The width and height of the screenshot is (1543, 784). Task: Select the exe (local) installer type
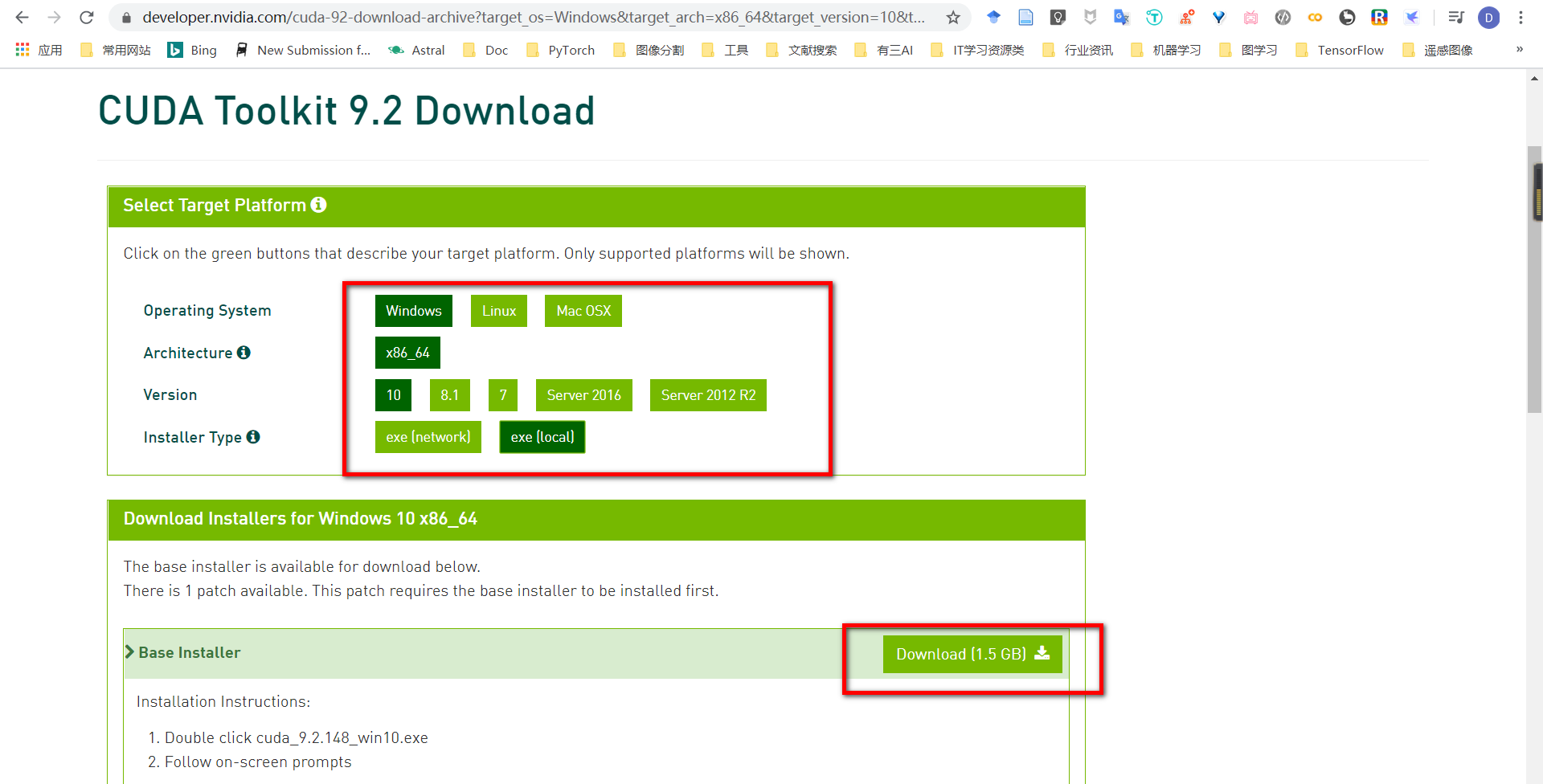click(542, 437)
